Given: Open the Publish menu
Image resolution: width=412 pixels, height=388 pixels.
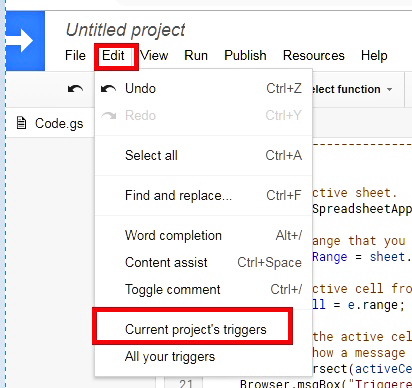Looking at the screenshot, I should point(245,55).
